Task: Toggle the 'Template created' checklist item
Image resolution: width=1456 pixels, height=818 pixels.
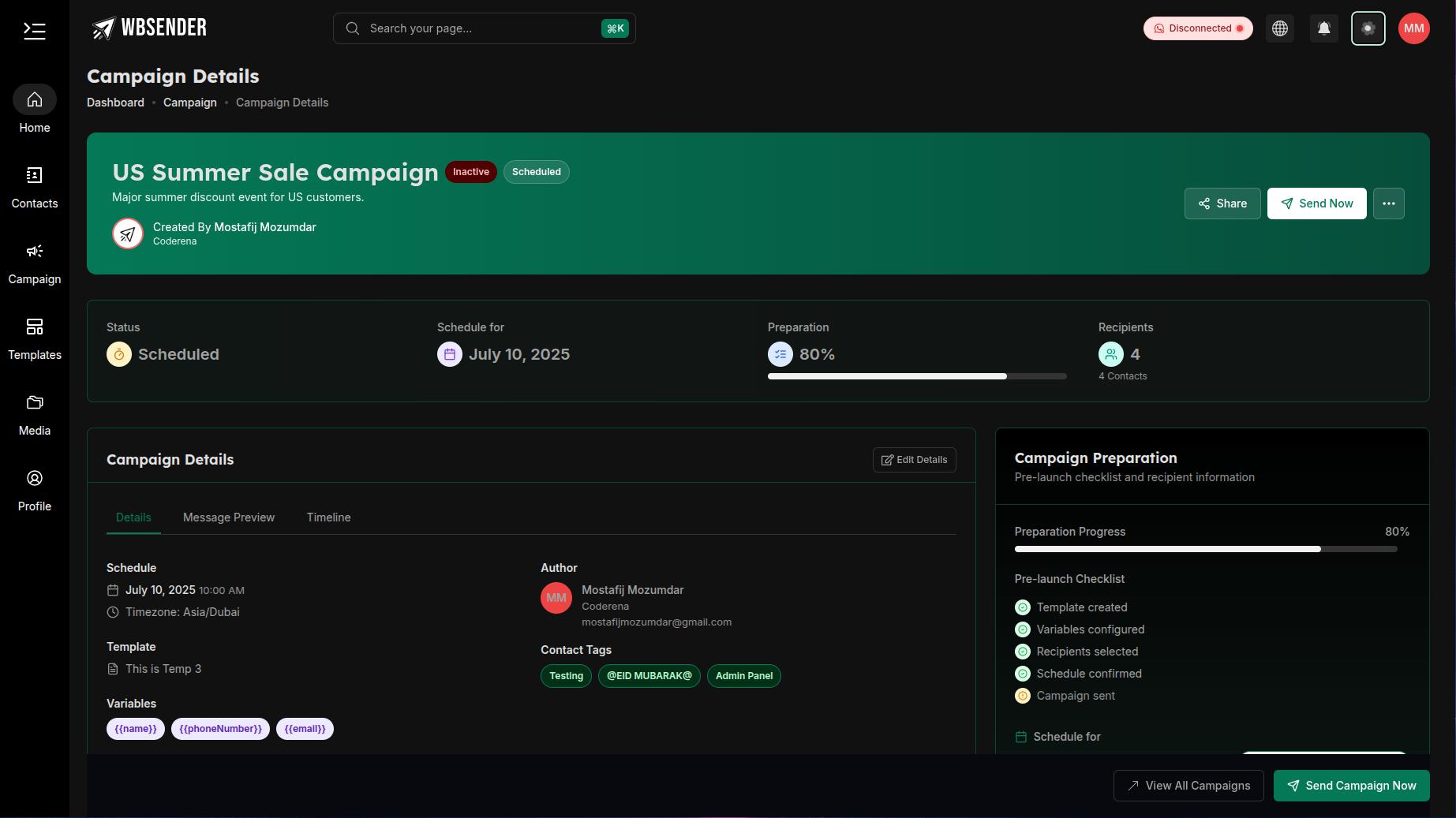Action: click(x=1023, y=607)
